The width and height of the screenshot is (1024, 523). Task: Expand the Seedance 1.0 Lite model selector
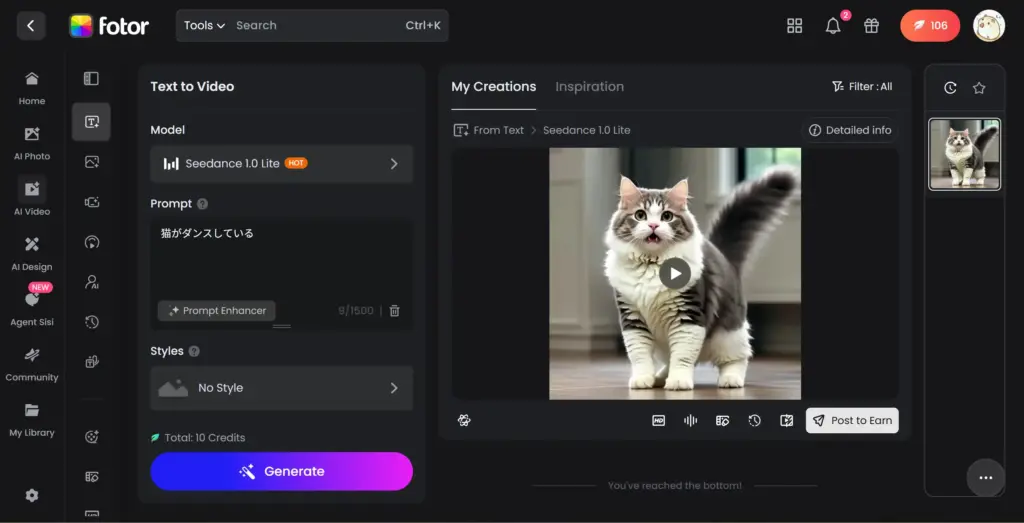click(x=281, y=164)
